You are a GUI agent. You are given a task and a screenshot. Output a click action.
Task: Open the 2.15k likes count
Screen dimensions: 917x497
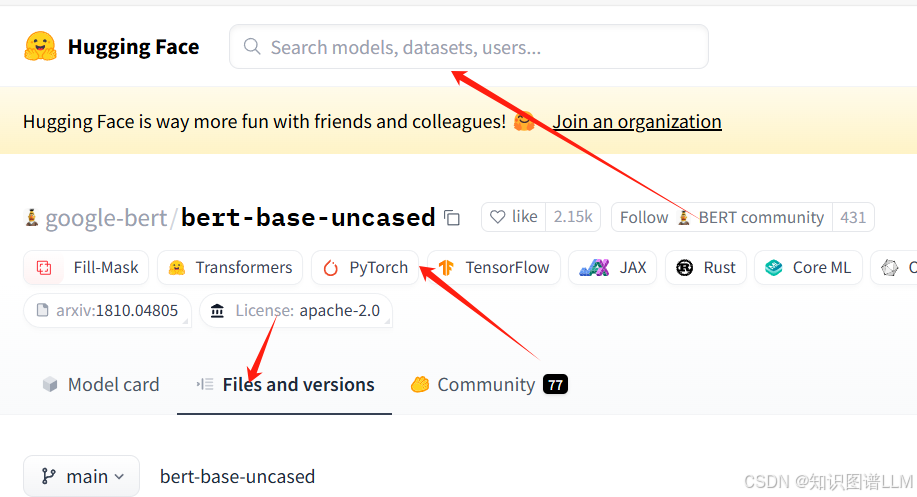coord(573,217)
